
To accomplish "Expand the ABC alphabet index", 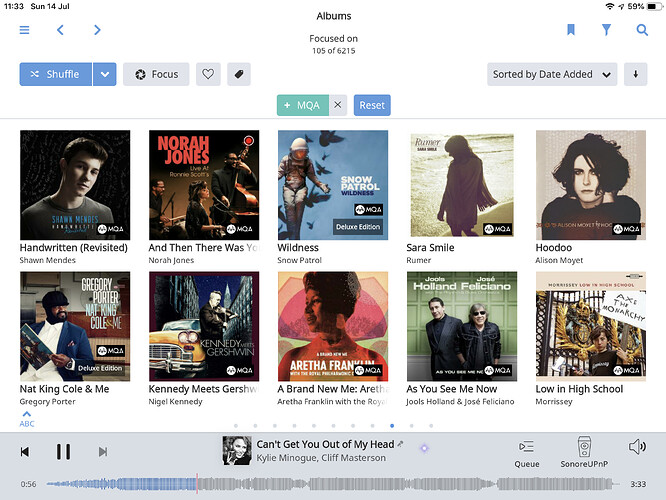I will click(27, 418).
